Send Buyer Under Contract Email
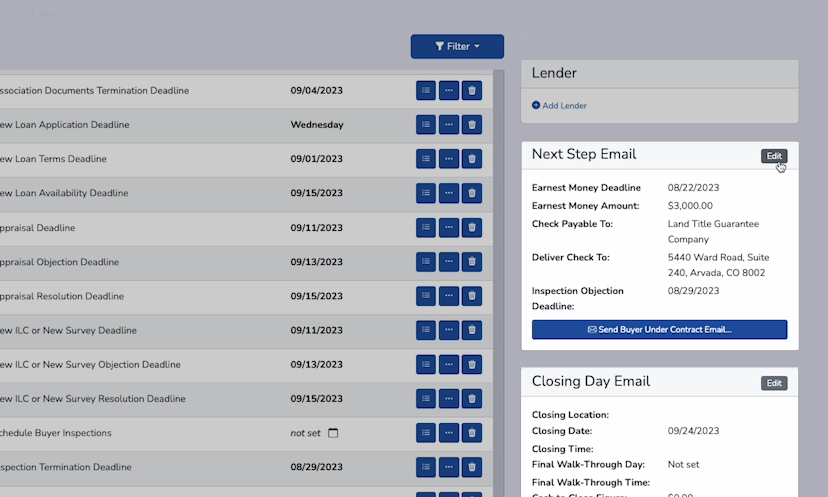This screenshot has width=828, height=497. (660, 330)
